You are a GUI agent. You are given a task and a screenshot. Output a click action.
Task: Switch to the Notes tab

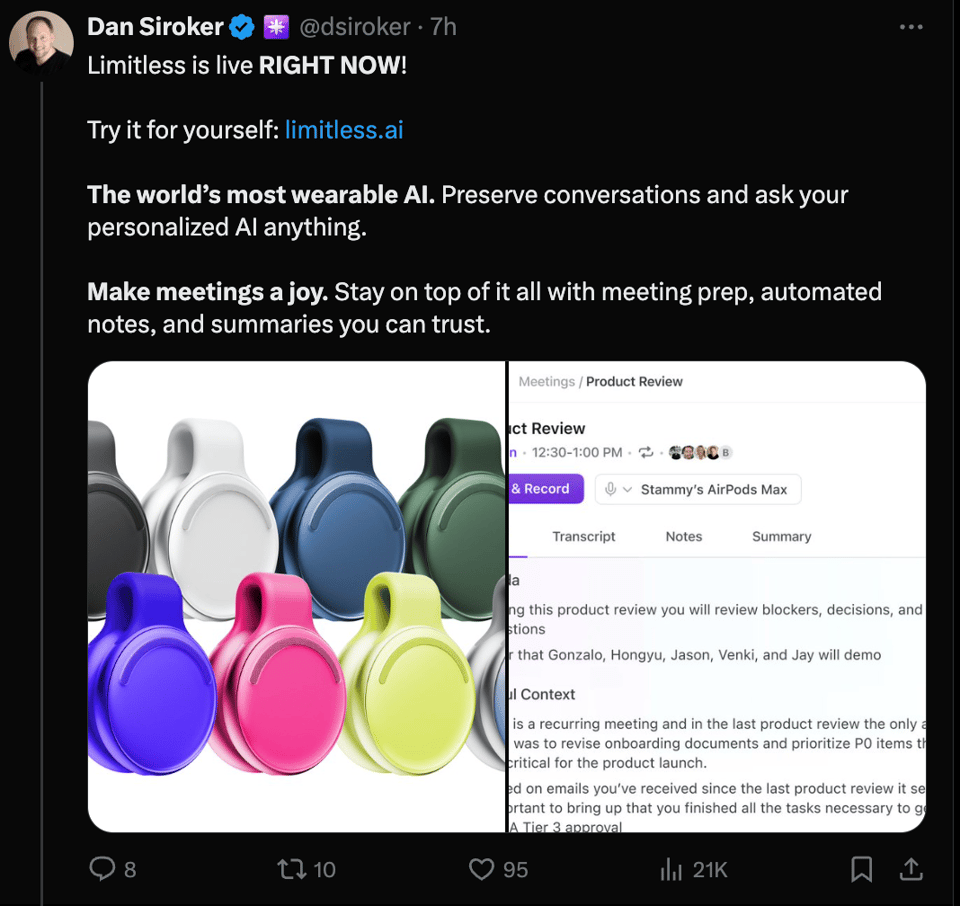684,537
